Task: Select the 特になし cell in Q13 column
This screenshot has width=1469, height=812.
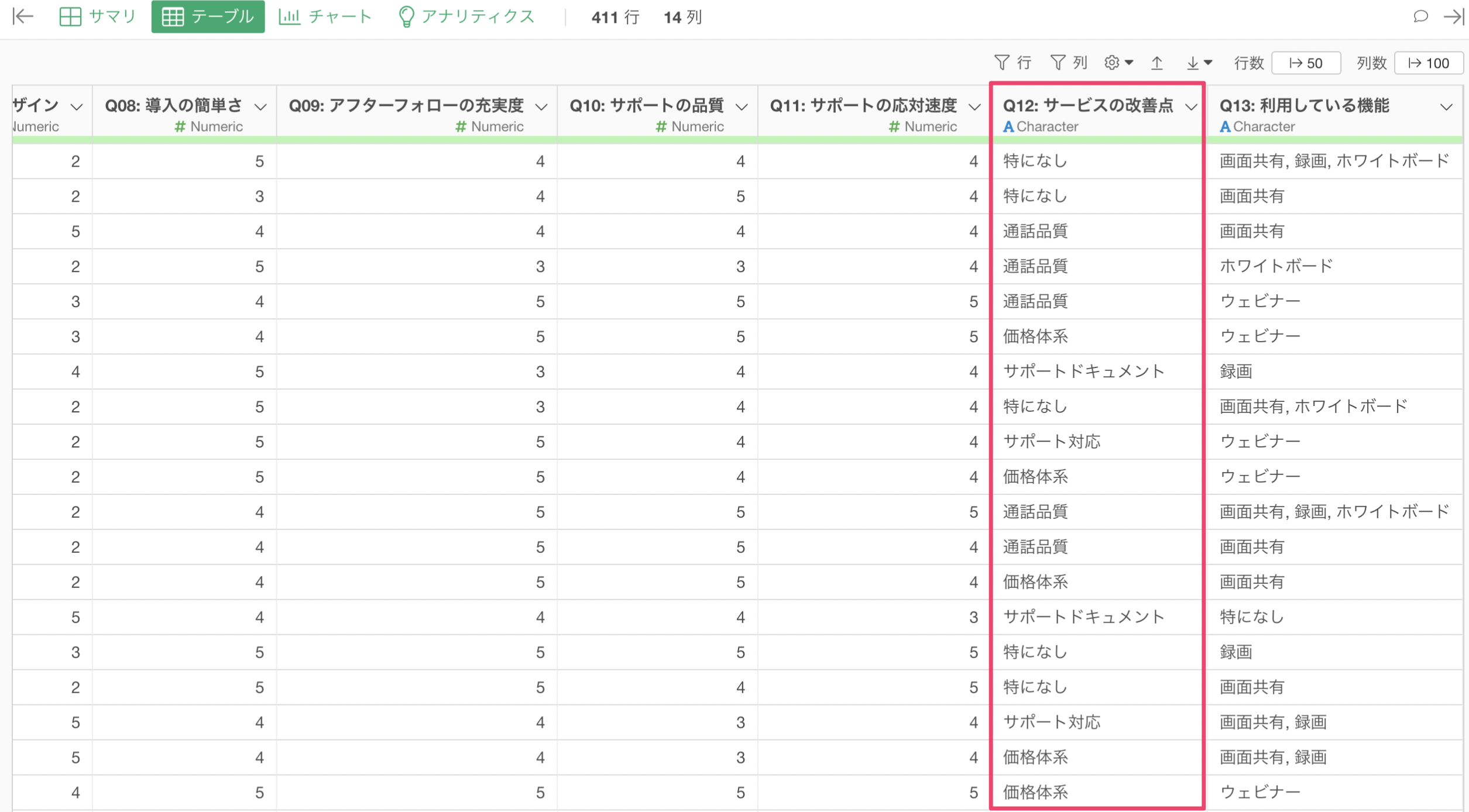Action: click(x=1334, y=617)
